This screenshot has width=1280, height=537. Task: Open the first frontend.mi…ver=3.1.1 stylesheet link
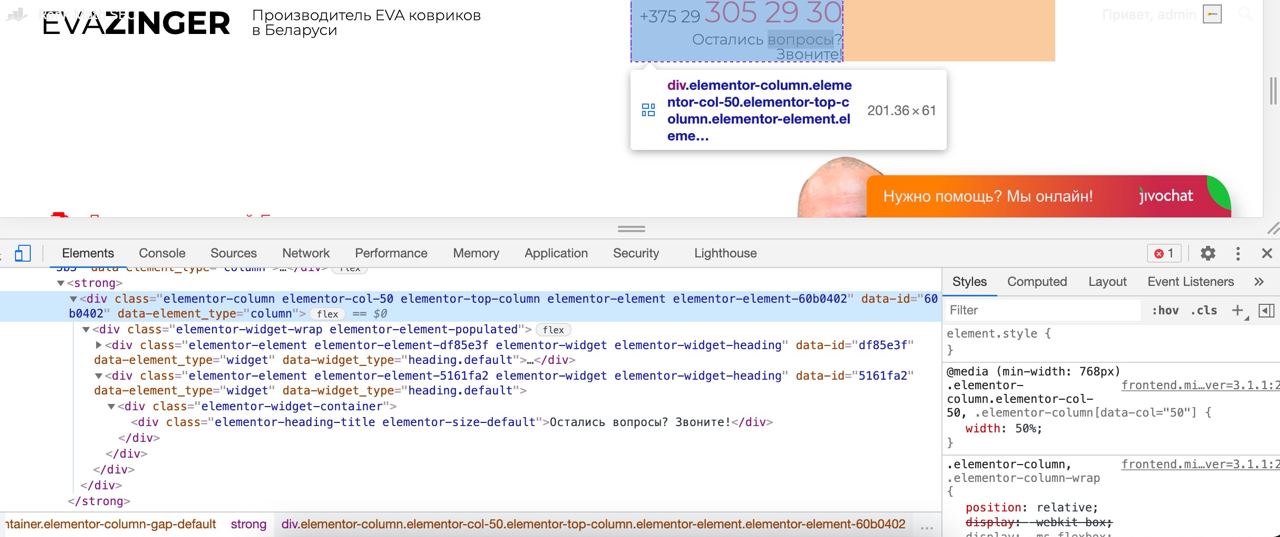pyautogui.click(x=1200, y=385)
